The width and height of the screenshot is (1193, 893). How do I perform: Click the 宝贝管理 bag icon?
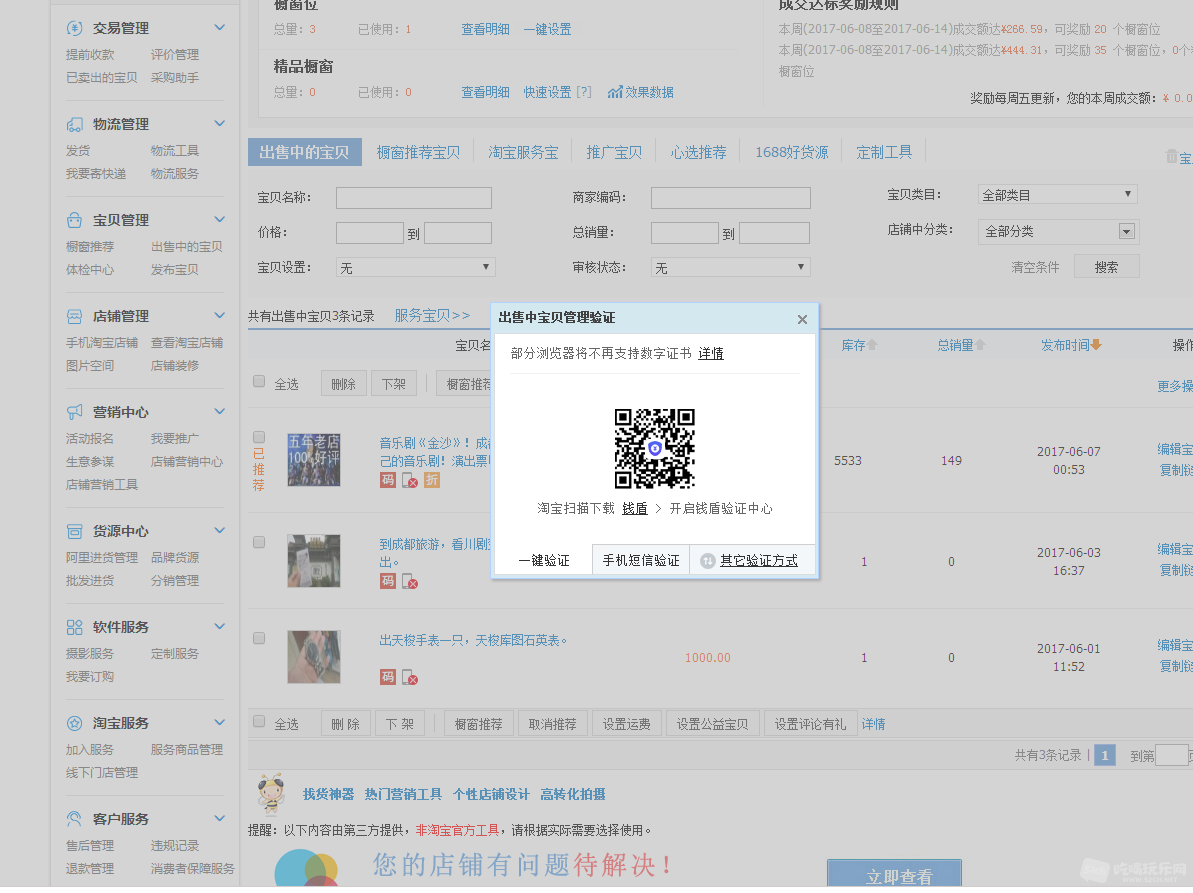point(75,220)
